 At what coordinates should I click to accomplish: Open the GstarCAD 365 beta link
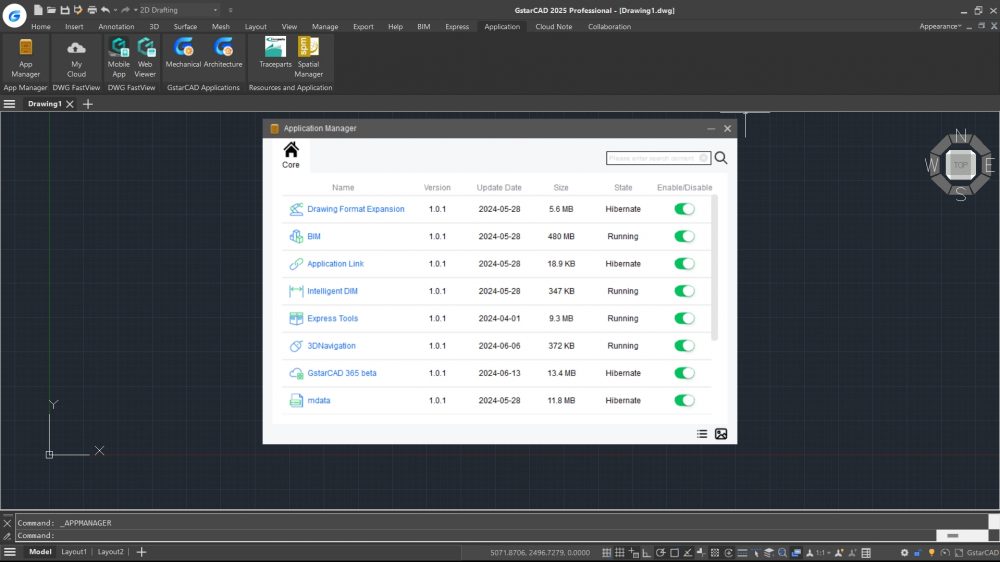click(x=341, y=373)
